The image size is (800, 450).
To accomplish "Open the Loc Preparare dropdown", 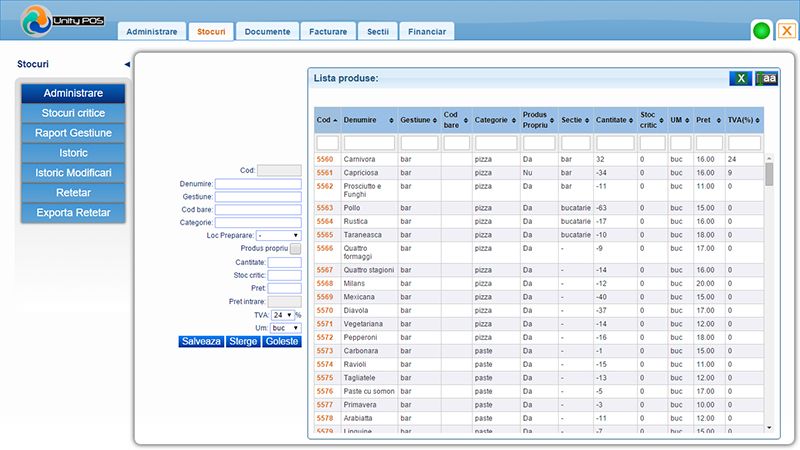I will (278, 235).
